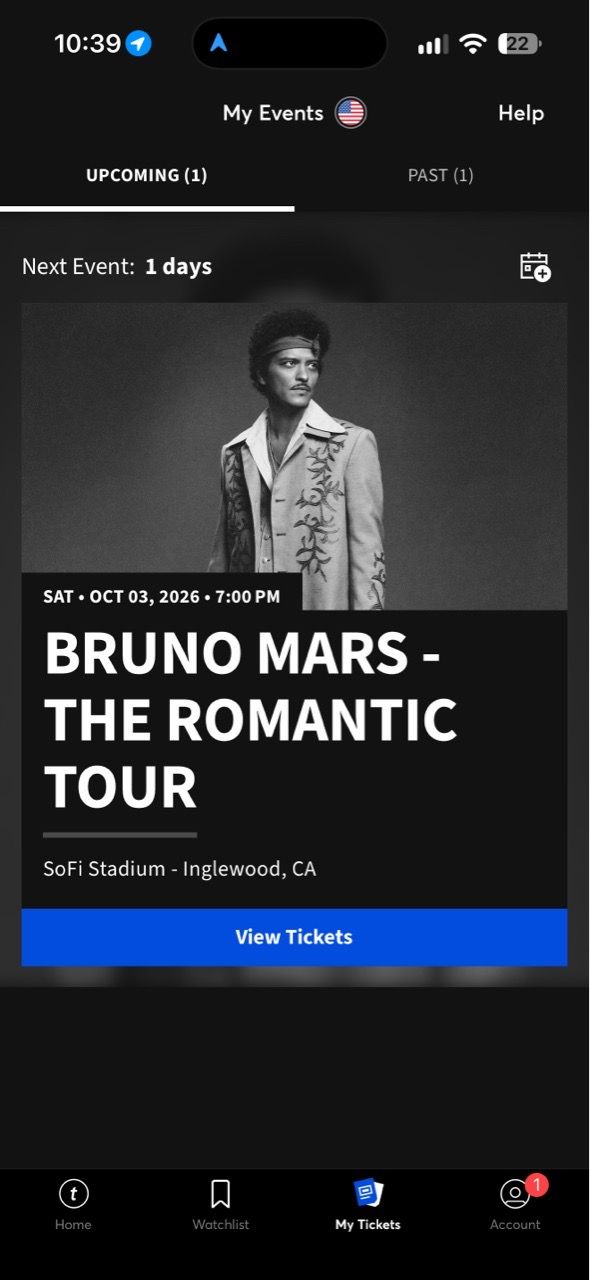The height and width of the screenshot is (1280, 590).
Task: Tap the location services indicator beside the time
Action: (139, 44)
